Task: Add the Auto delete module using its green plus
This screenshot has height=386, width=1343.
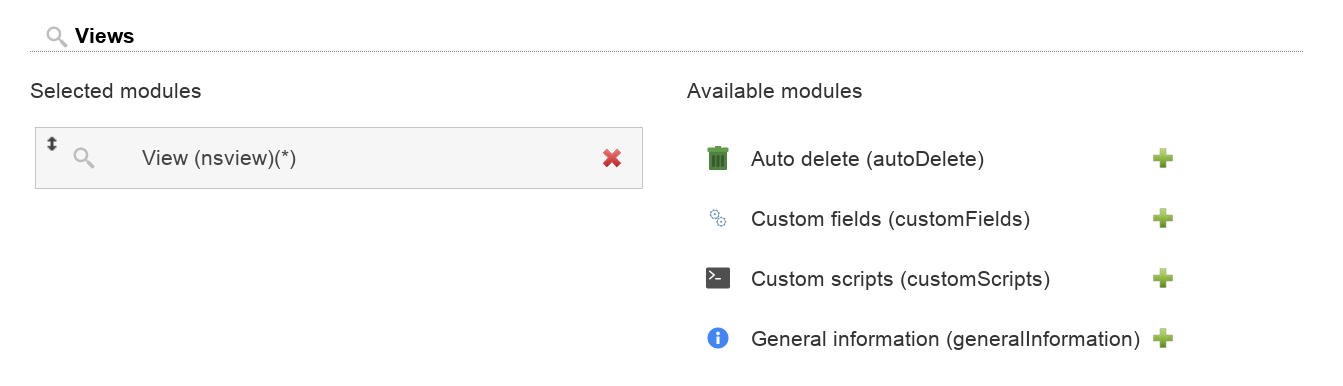Action: click(1162, 158)
